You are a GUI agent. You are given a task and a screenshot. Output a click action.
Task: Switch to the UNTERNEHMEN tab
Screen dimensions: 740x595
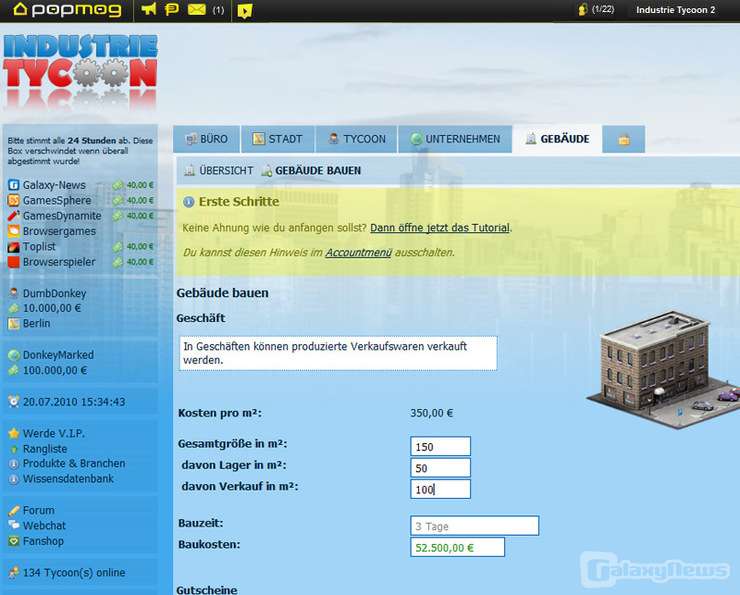(x=455, y=139)
